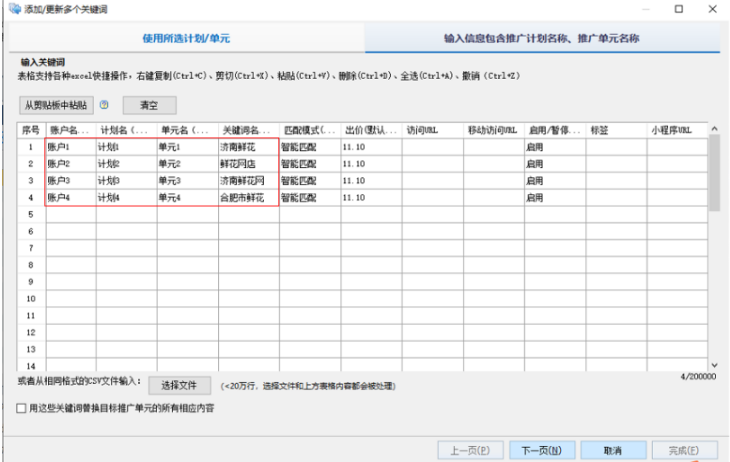Select cell 计划1
This screenshot has width=730, height=462.
pyautogui.click(x=127, y=147)
